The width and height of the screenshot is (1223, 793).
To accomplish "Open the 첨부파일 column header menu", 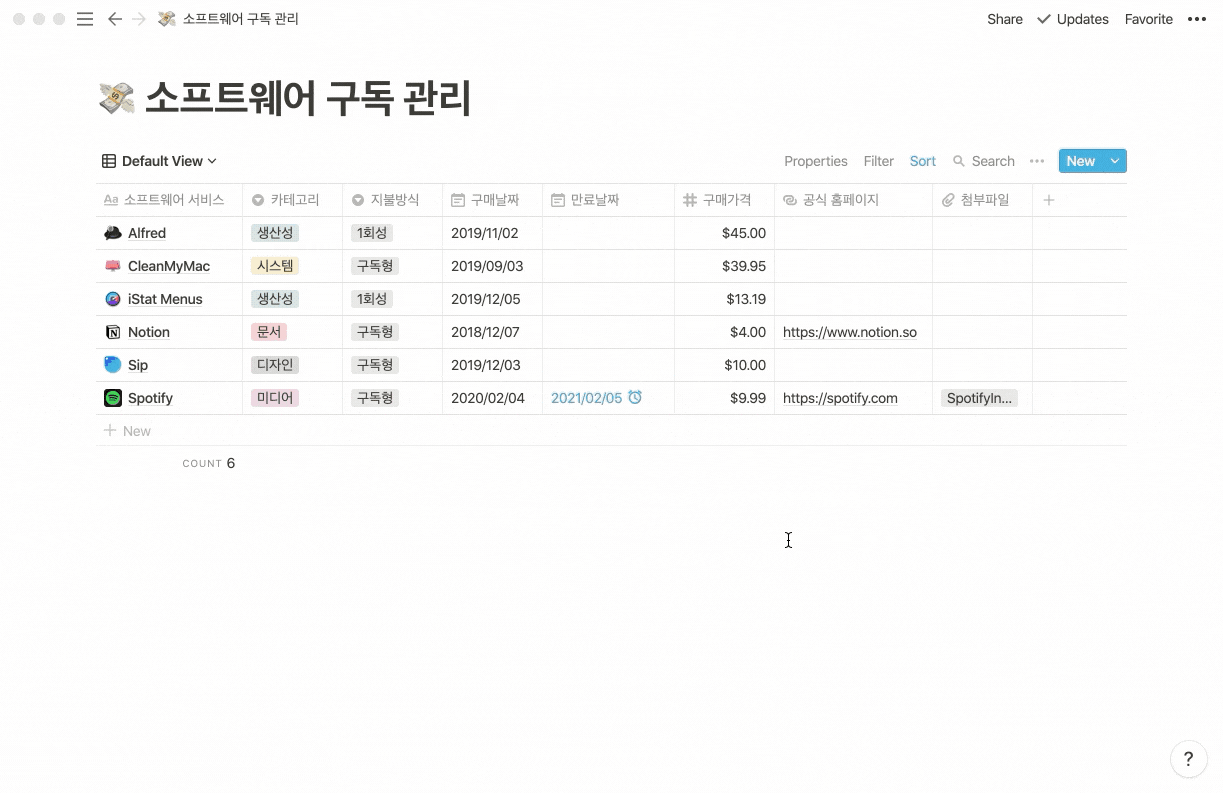I will tap(983, 200).
